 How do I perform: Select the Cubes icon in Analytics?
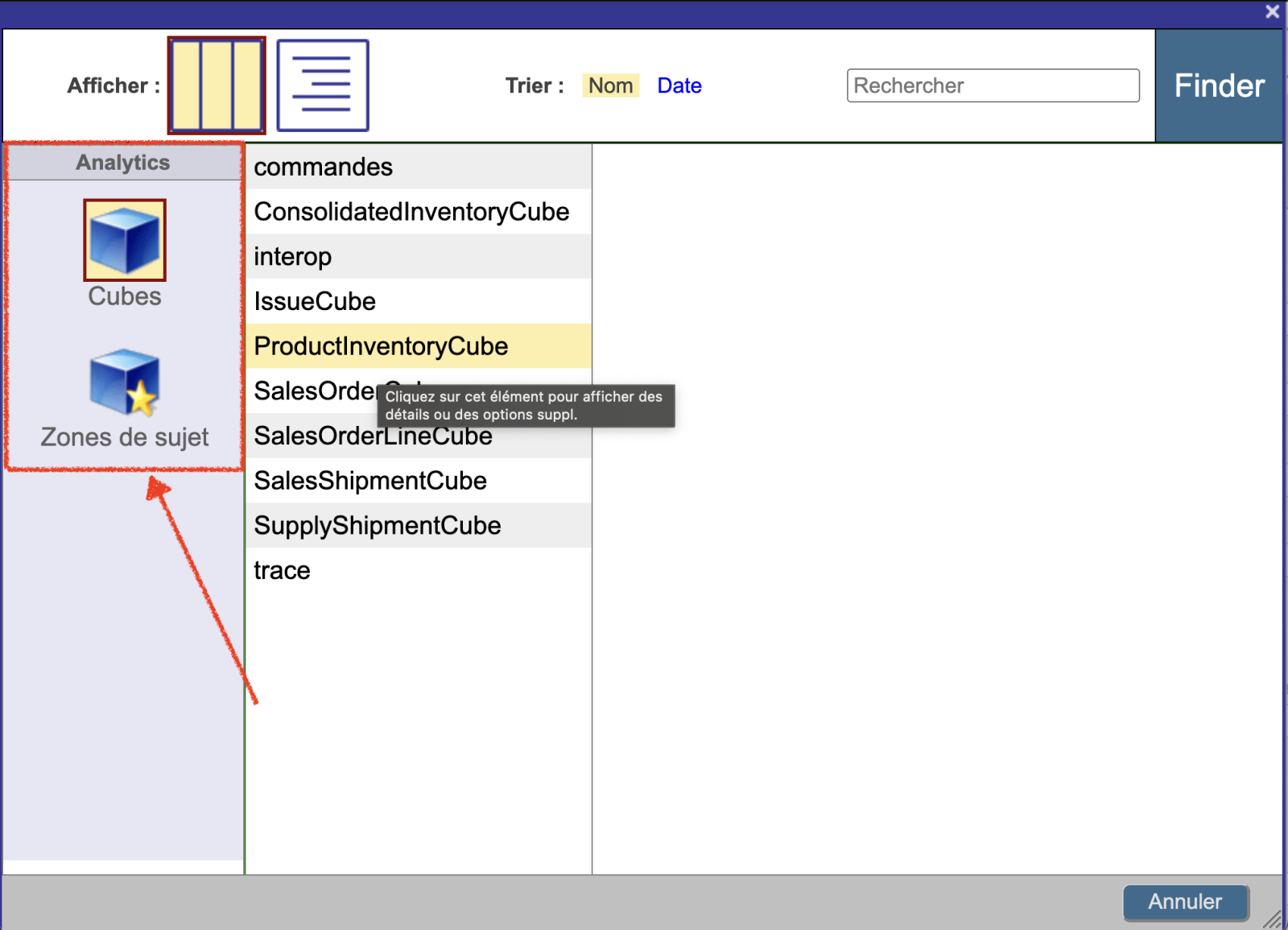[124, 240]
